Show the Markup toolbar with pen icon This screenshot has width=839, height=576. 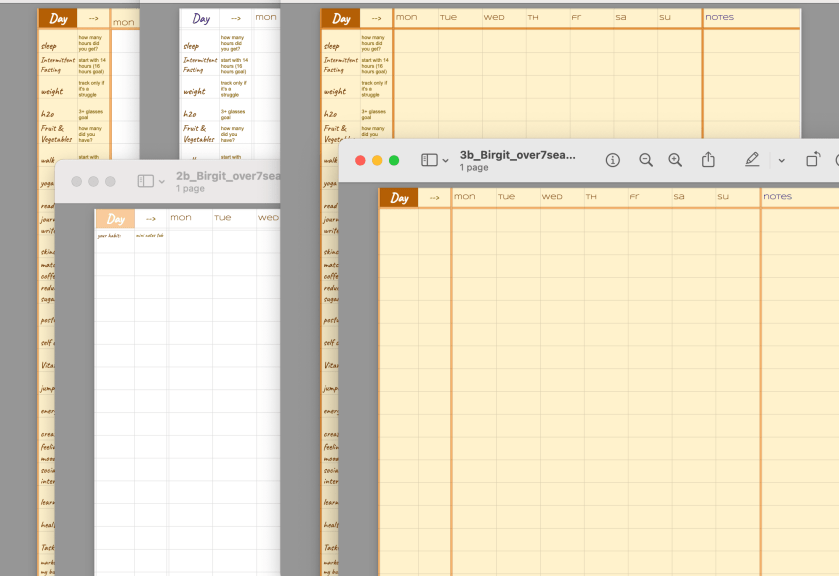pyautogui.click(x=752, y=160)
